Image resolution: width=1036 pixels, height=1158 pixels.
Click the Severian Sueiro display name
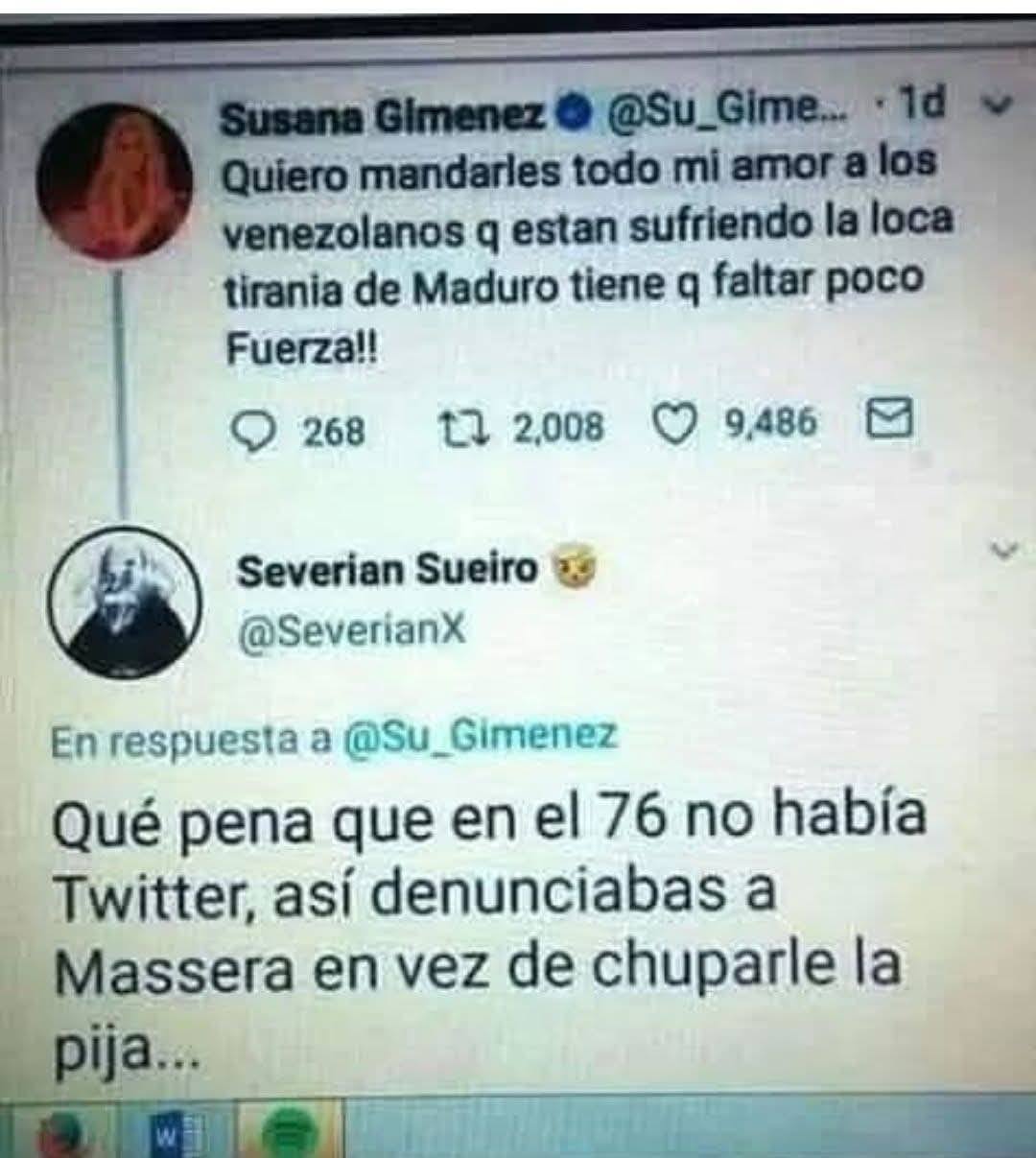point(388,571)
